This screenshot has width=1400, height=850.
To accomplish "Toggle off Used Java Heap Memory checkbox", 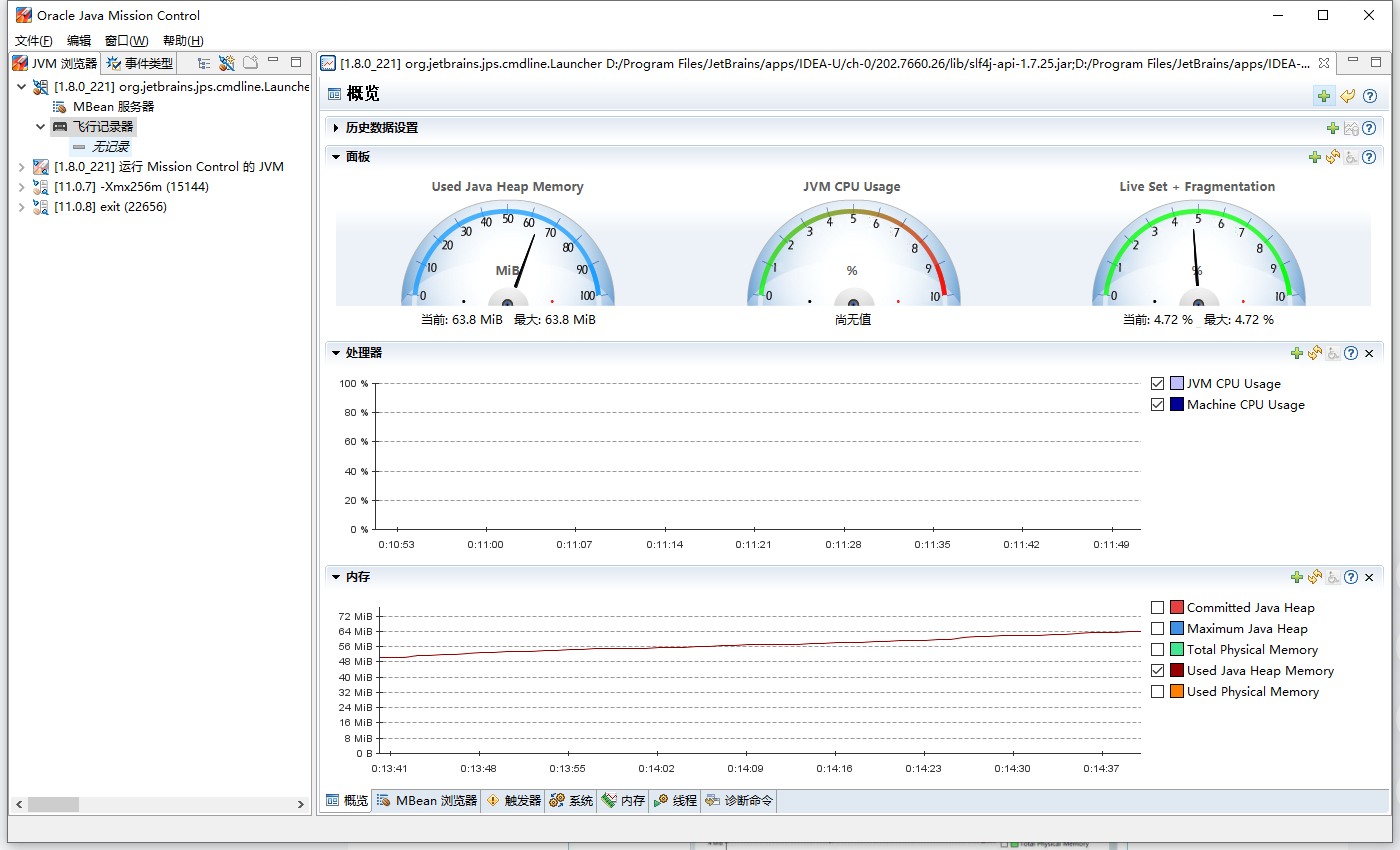I will pyautogui.click(x=1158, y=671).
